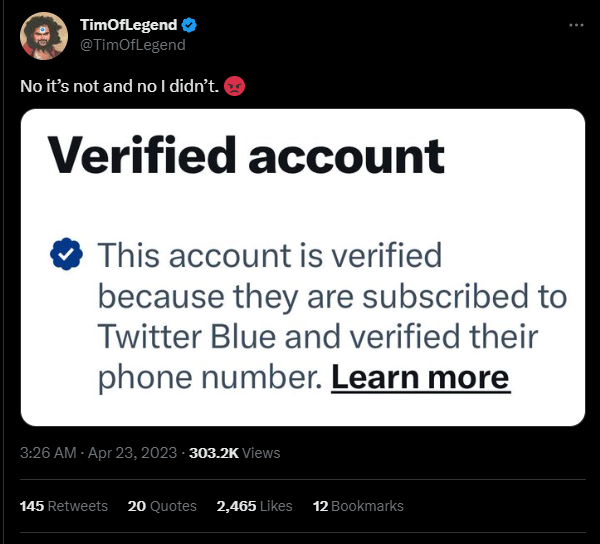600x544 pixels.
Task: View the 303.2K Views analytics
Action: pos(235,453)
